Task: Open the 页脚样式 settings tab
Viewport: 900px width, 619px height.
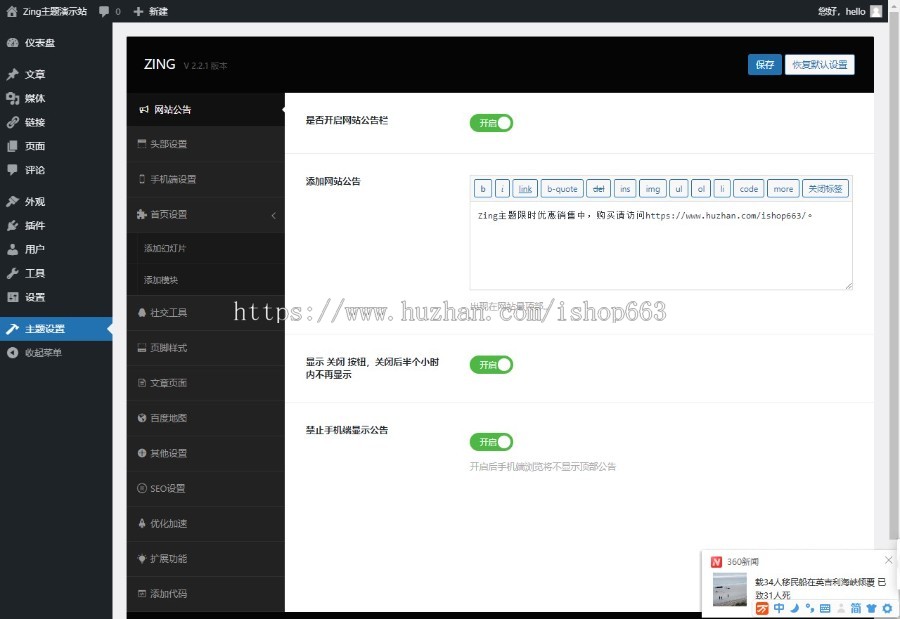Action: pos(205,347)
